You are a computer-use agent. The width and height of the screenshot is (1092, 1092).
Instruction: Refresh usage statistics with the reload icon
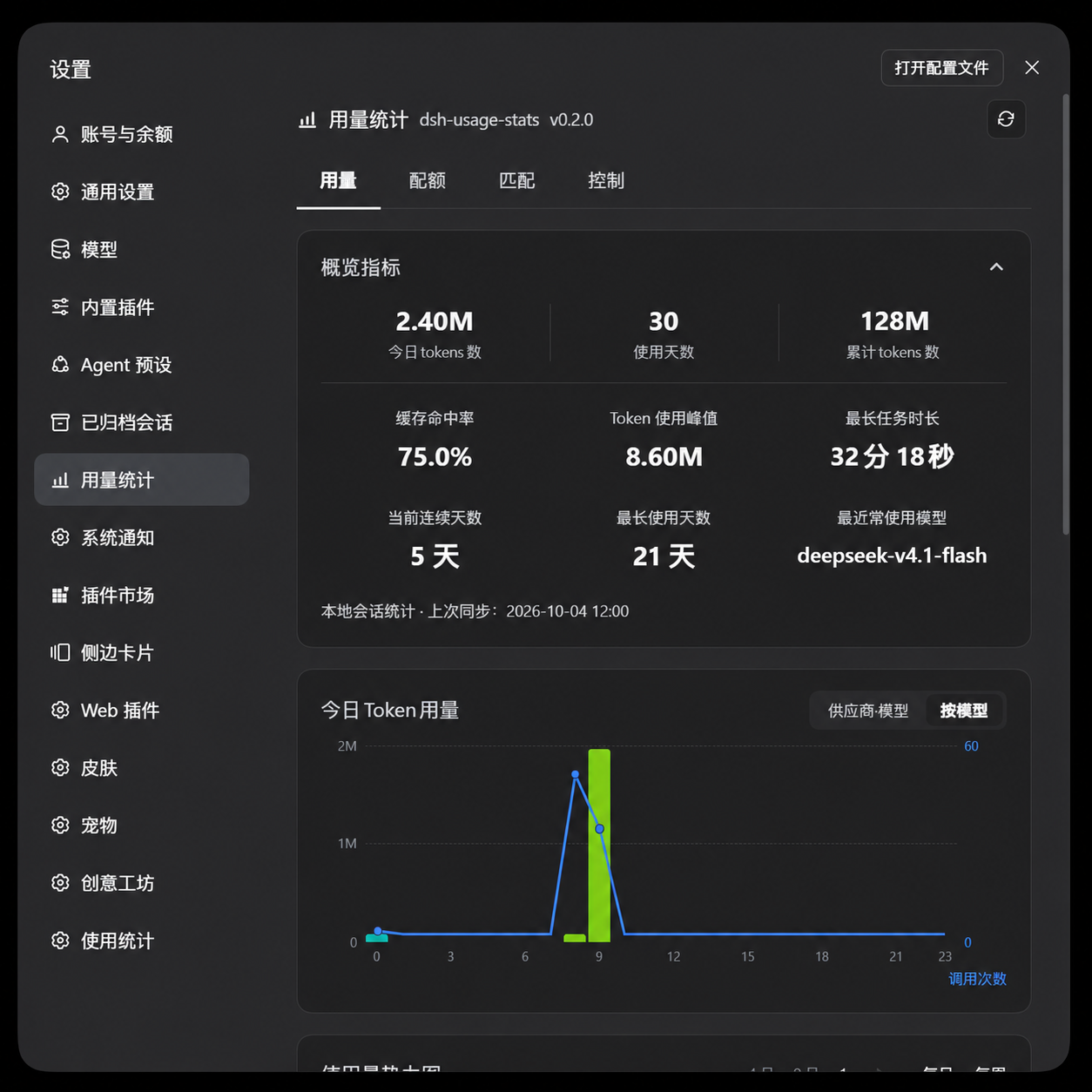pyautogui.click(x=1006, y=119)
